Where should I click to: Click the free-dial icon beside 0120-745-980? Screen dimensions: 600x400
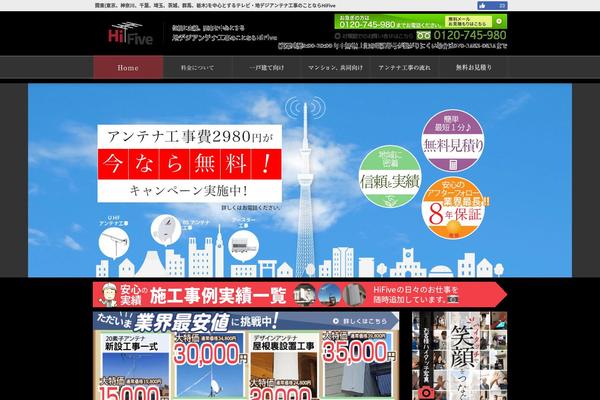pyautogui.click(x=424, y=36)
